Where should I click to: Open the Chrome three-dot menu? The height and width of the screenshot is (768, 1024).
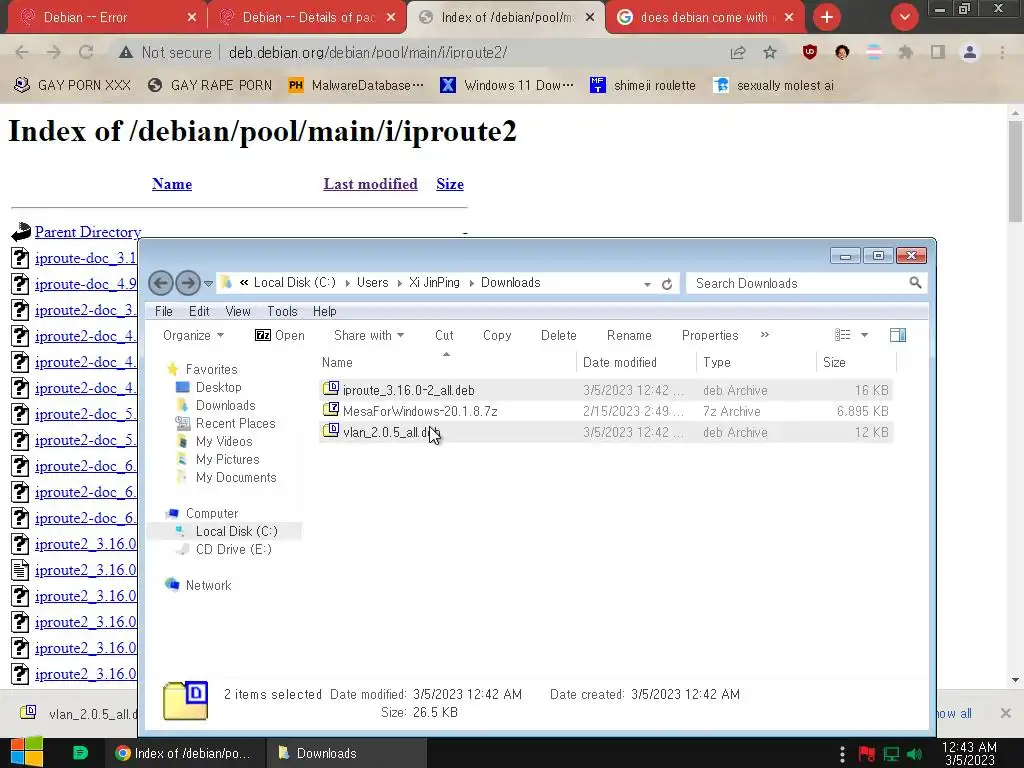1002,52
